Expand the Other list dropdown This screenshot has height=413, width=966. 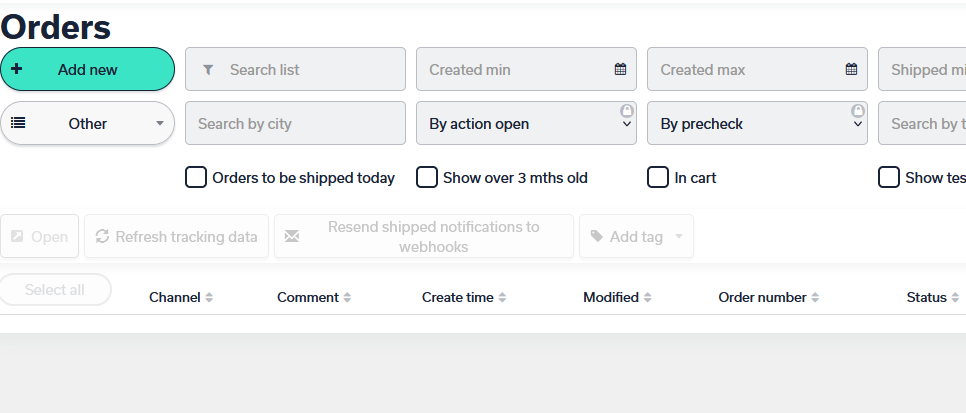click(87, 123)
